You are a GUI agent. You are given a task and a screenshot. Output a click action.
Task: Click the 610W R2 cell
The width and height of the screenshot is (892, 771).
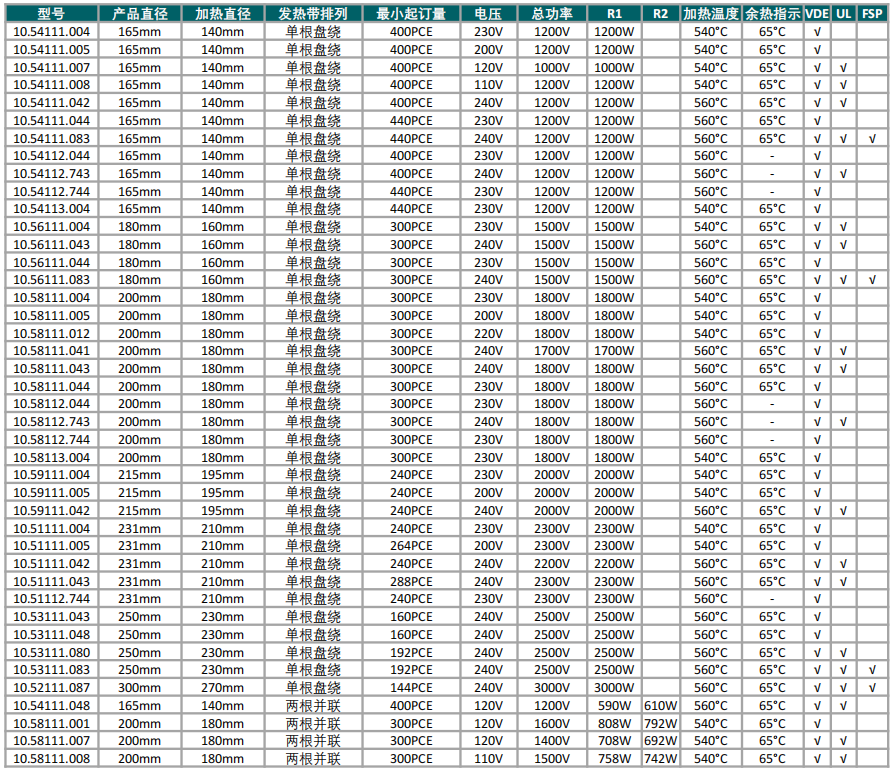661,705
